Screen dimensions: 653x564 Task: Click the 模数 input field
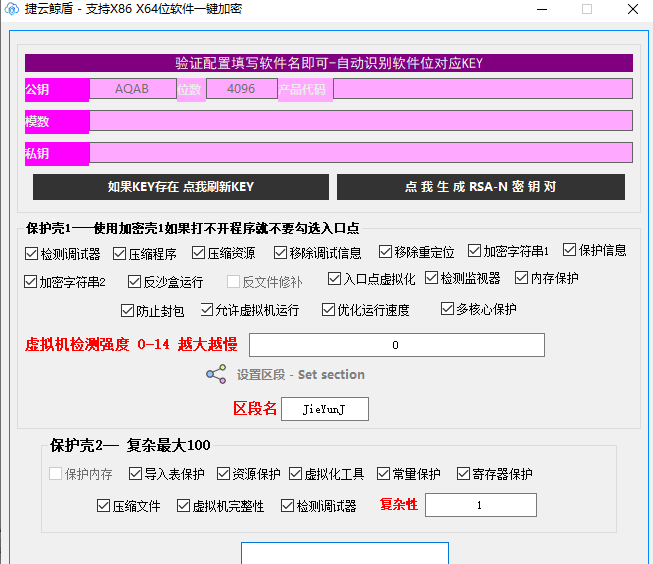tap(361, 121)
